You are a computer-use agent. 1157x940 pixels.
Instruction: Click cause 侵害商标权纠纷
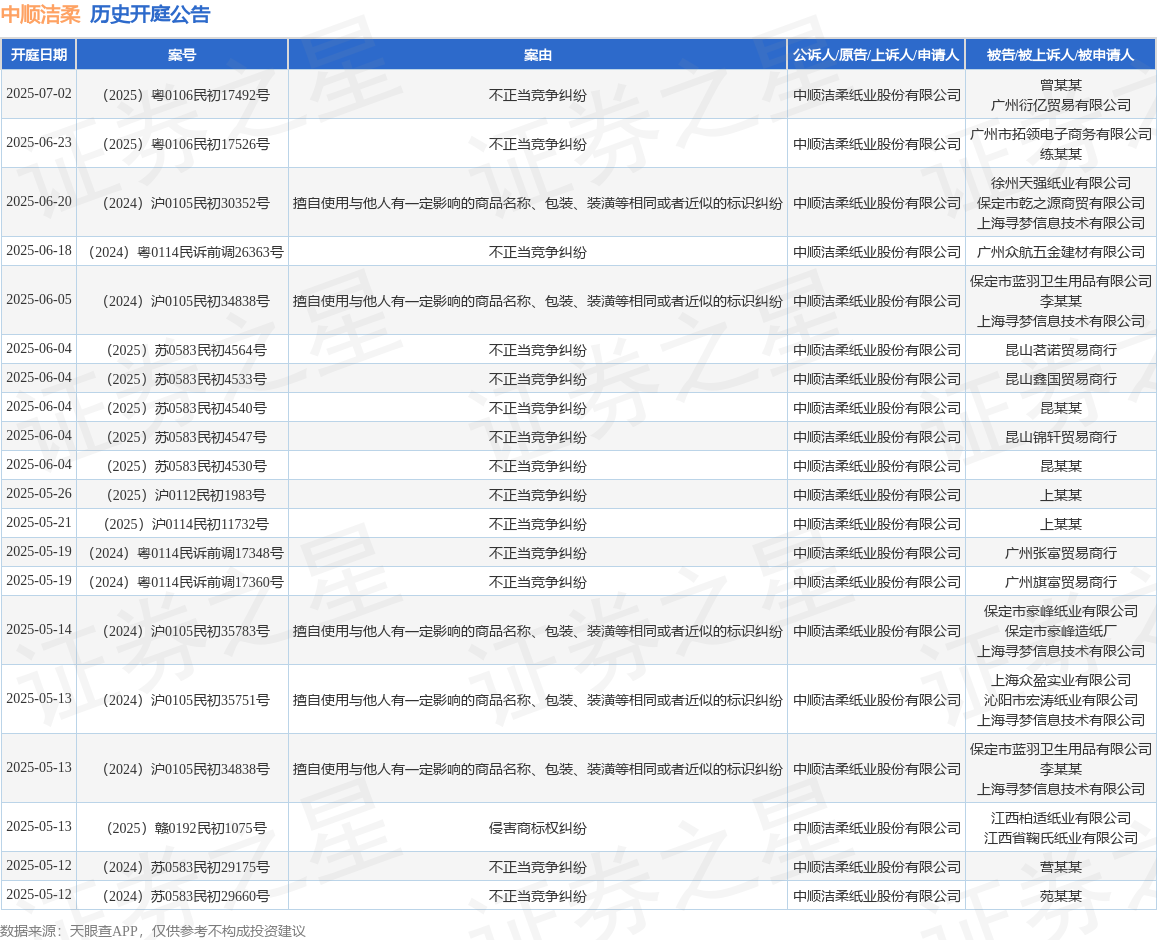click(537, 828)
